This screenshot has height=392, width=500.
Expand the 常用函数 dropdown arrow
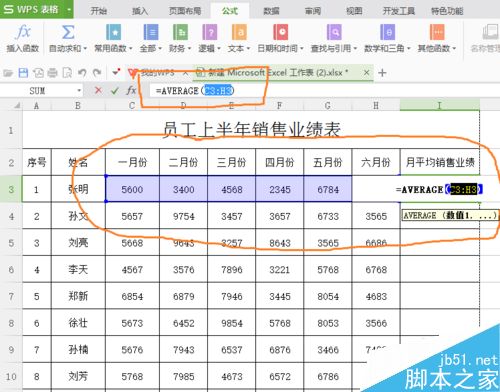(x=131, y=49)
